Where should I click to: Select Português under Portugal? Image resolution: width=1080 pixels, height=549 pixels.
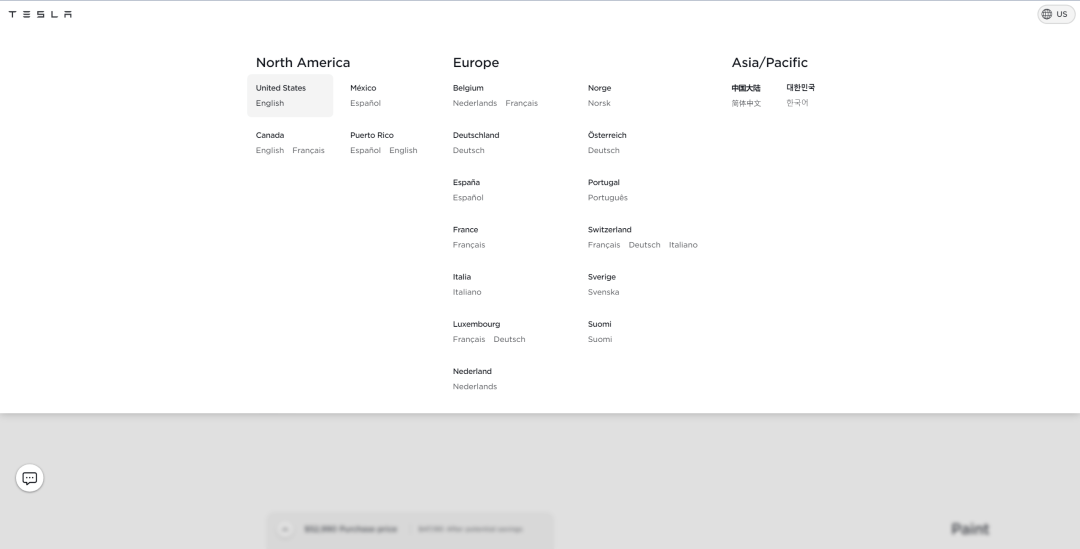click(608, 198)
